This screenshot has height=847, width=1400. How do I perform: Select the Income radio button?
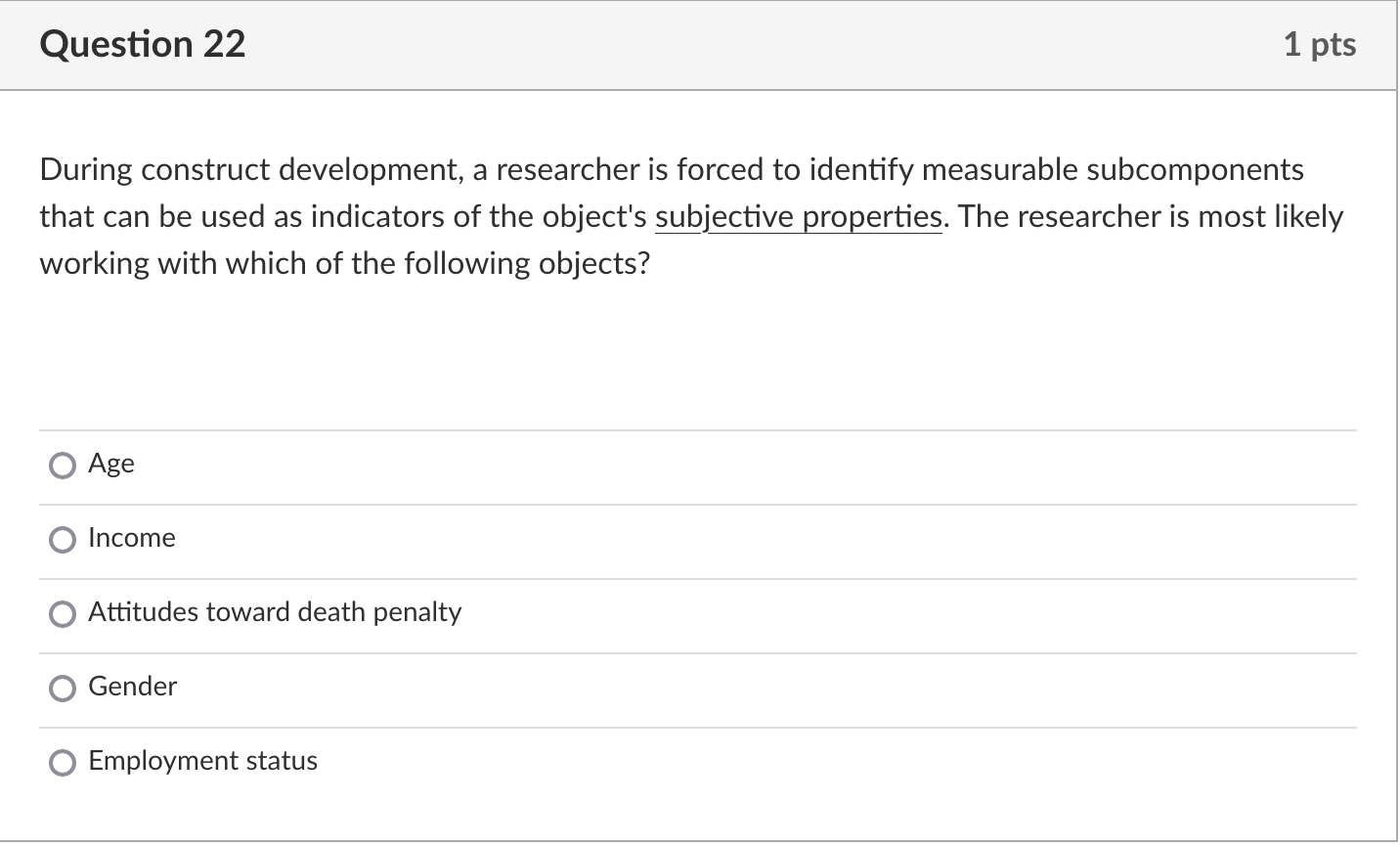pos(62,540)
